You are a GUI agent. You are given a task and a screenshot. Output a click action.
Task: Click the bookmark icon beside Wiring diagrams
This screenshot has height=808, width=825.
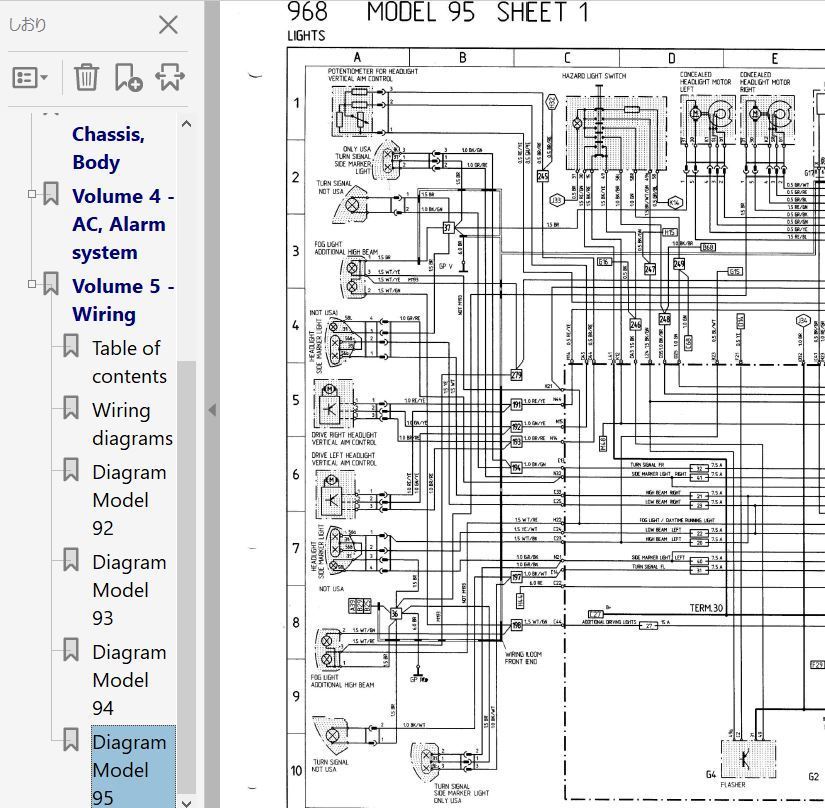(71, 408)
